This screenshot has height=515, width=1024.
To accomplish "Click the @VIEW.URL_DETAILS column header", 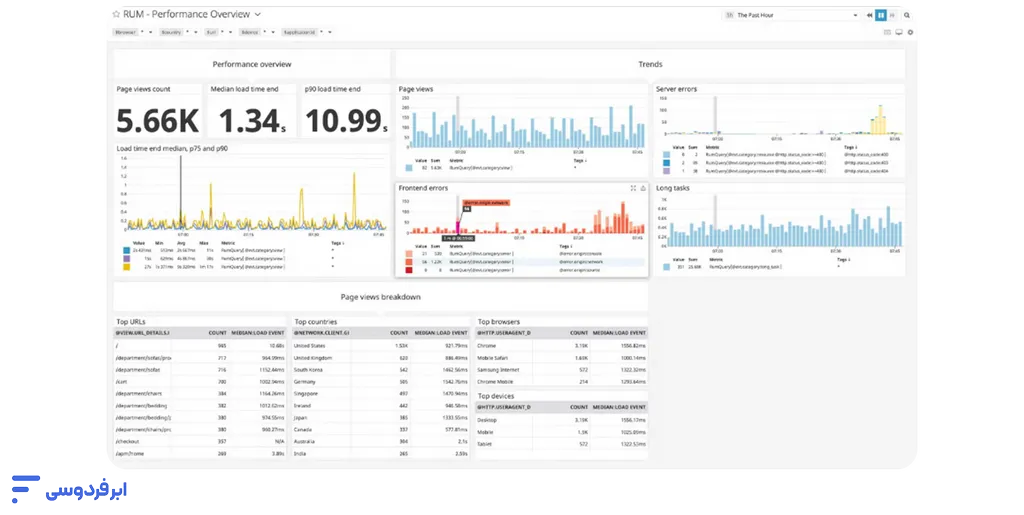I will coord(142,333).
